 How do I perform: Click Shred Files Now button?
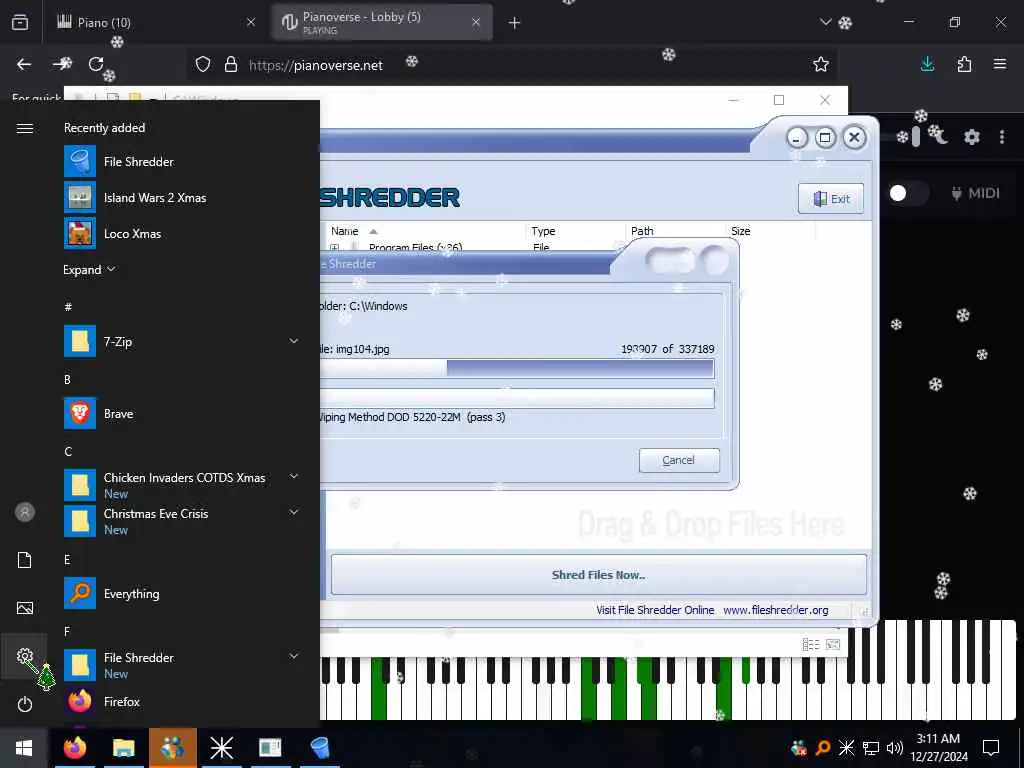[x=599, y=575]
